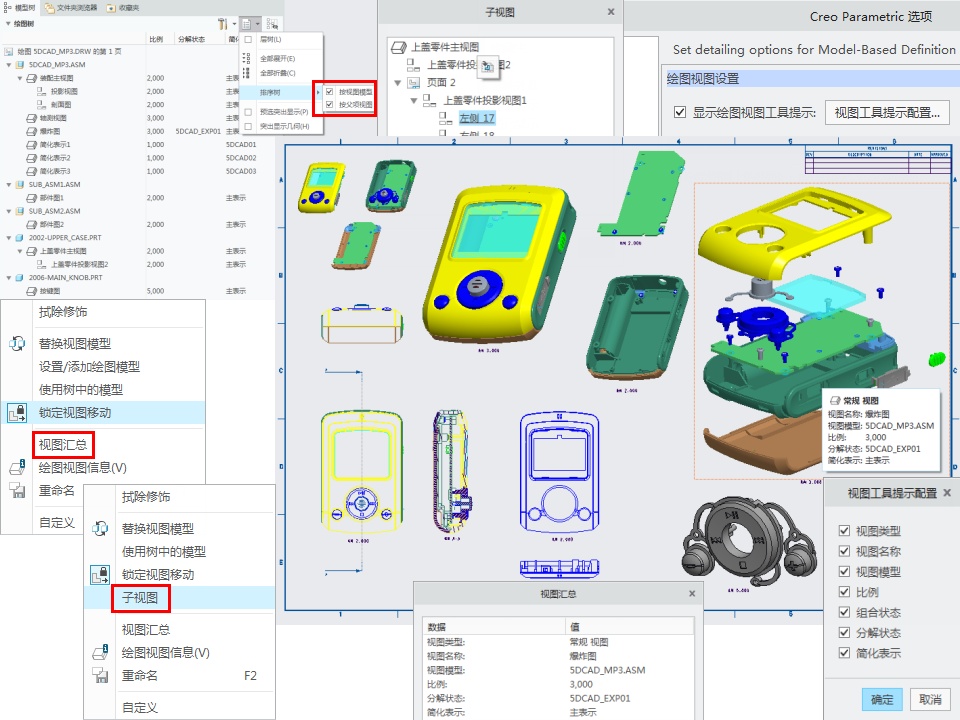
Task: Click the 上盖零件主视图 view icon in 子视图 panel
Action: coord(398,47)
